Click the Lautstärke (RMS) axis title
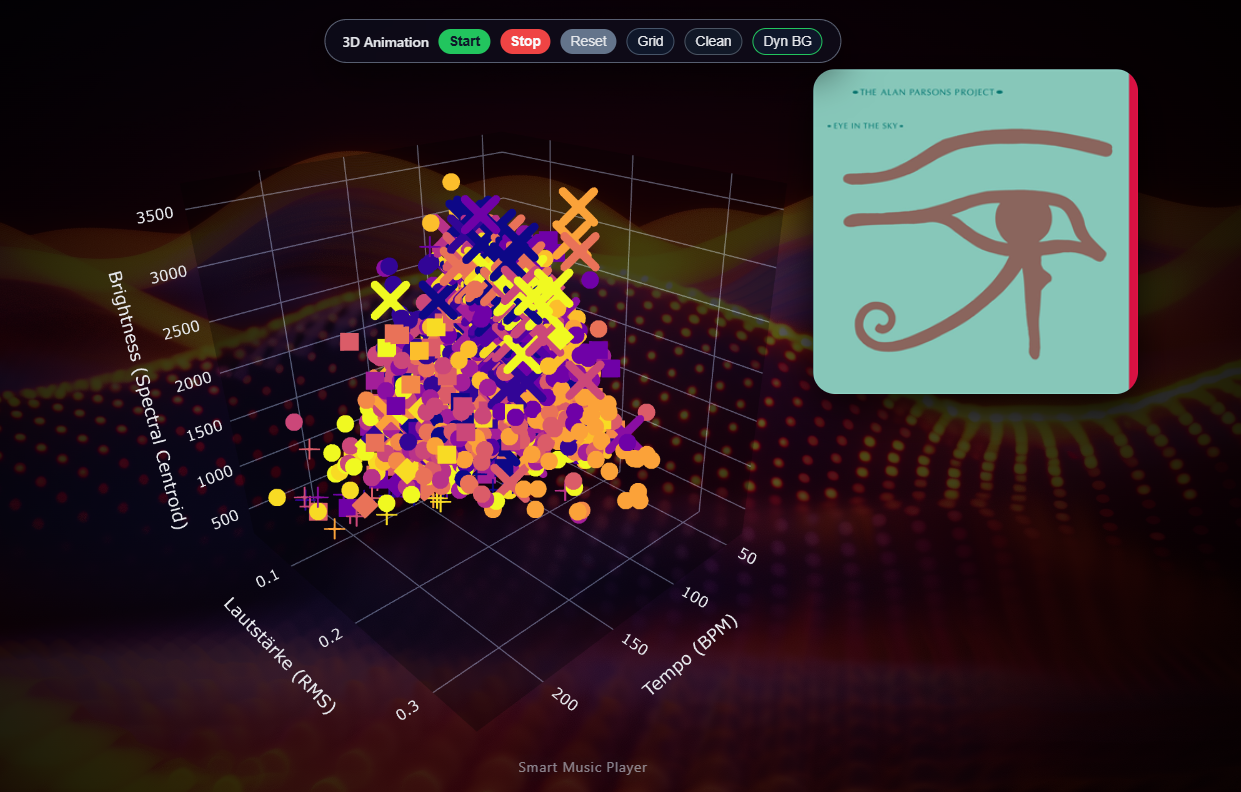Image resolution: width=1241 pixels, height=792 pixels. click(x=279, y=655)
